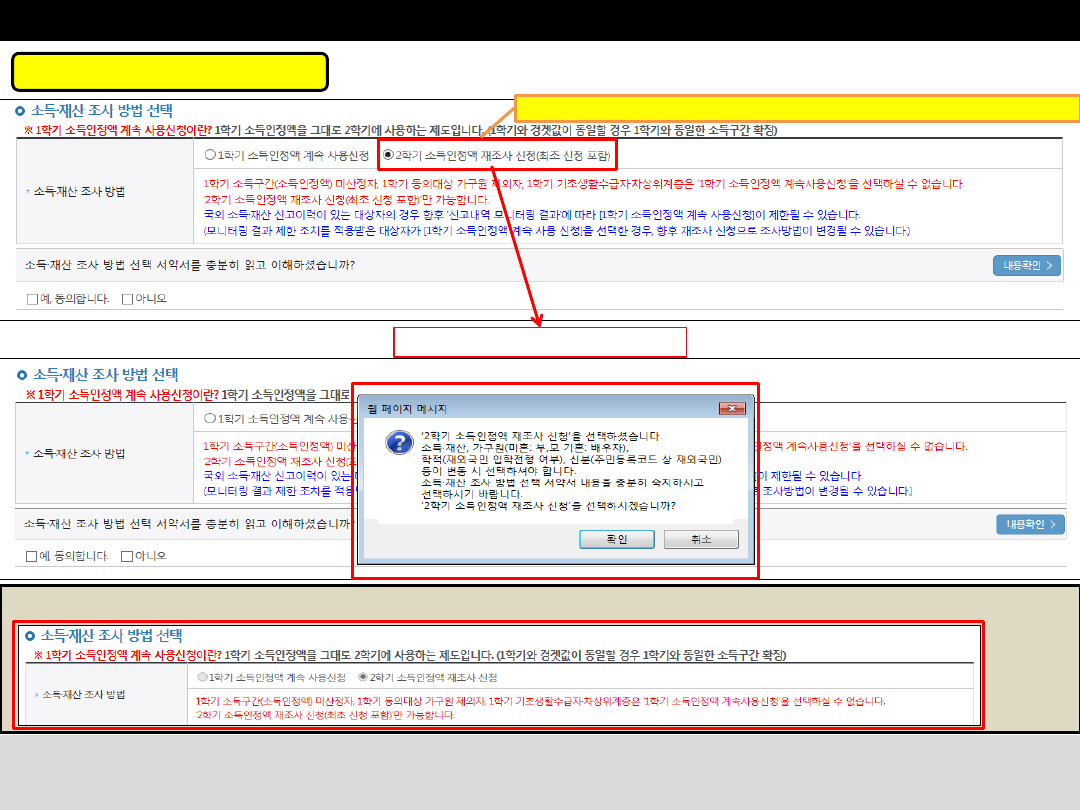Click the grayed 2학기 소득인정액 재조사 신청 radio in bottom panel
Image resolution: width=1080 pixels, height=810 pixels.
363,677
